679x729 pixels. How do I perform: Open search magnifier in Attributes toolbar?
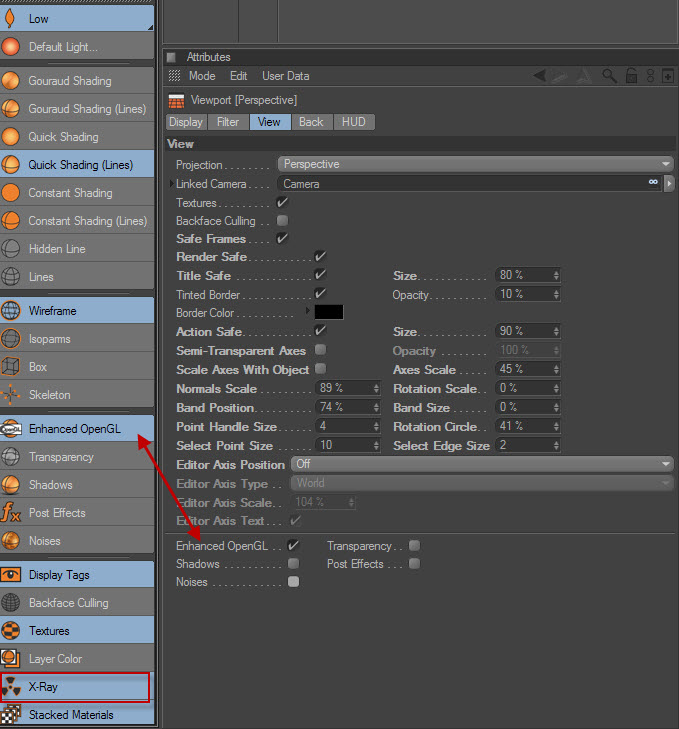tap(609, 76)
